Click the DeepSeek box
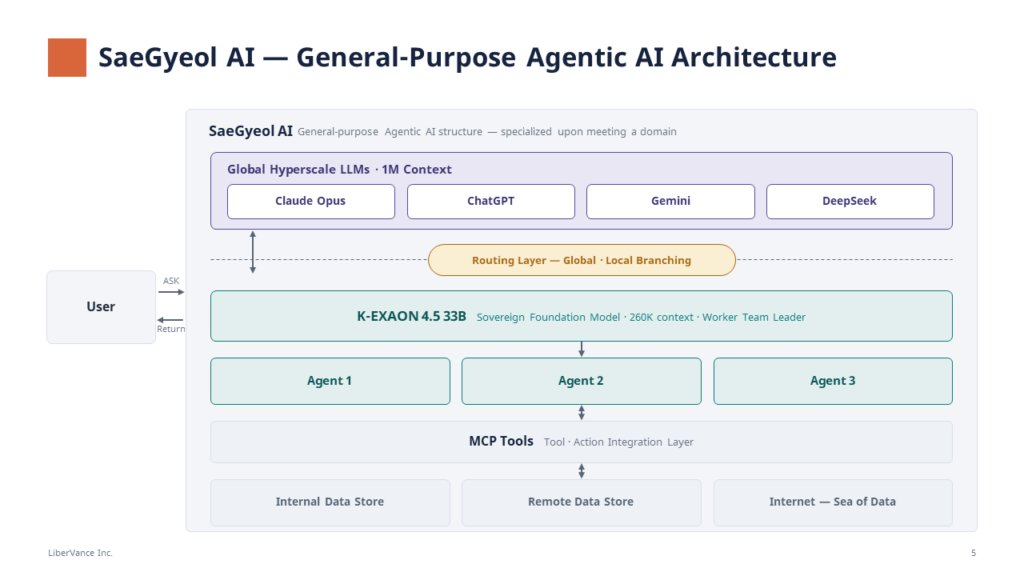Screen dimensions: 1024x576 [850, 201]
